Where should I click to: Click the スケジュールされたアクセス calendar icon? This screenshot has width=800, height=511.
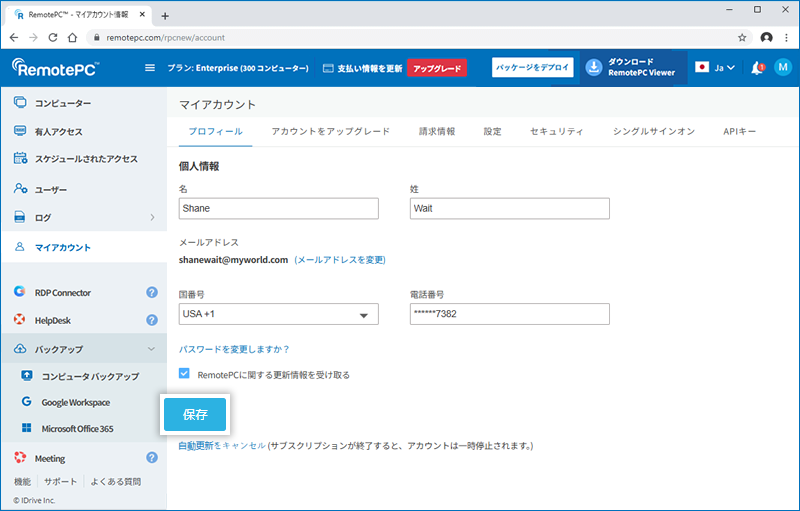point(20,158)
